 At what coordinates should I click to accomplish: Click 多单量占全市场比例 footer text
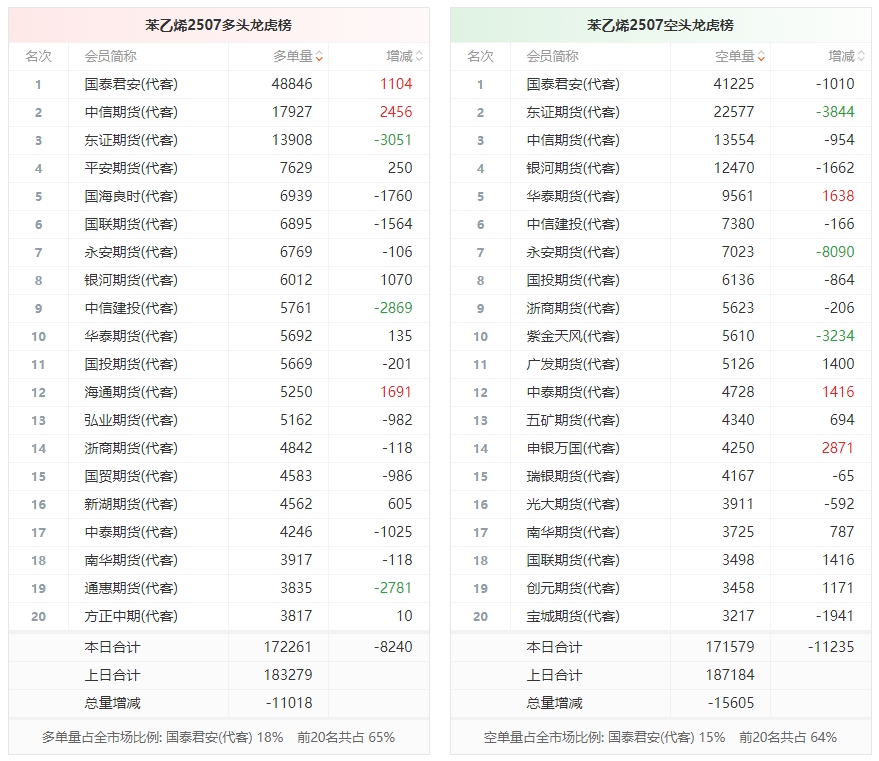coord(219,737)
